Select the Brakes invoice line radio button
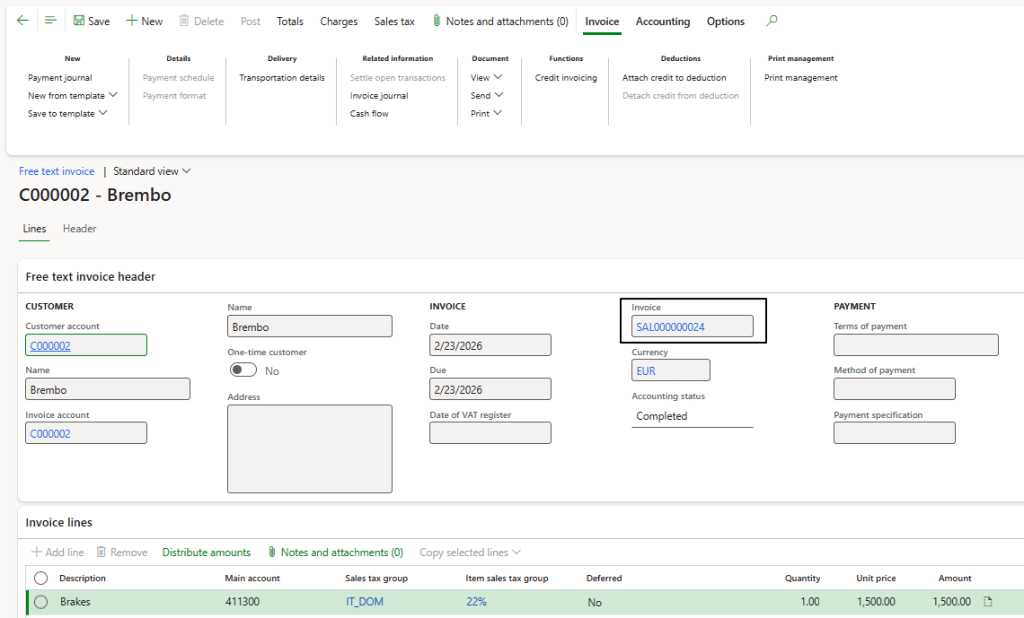The width and height of the screenshot is (1024, 618). point(41,602)
